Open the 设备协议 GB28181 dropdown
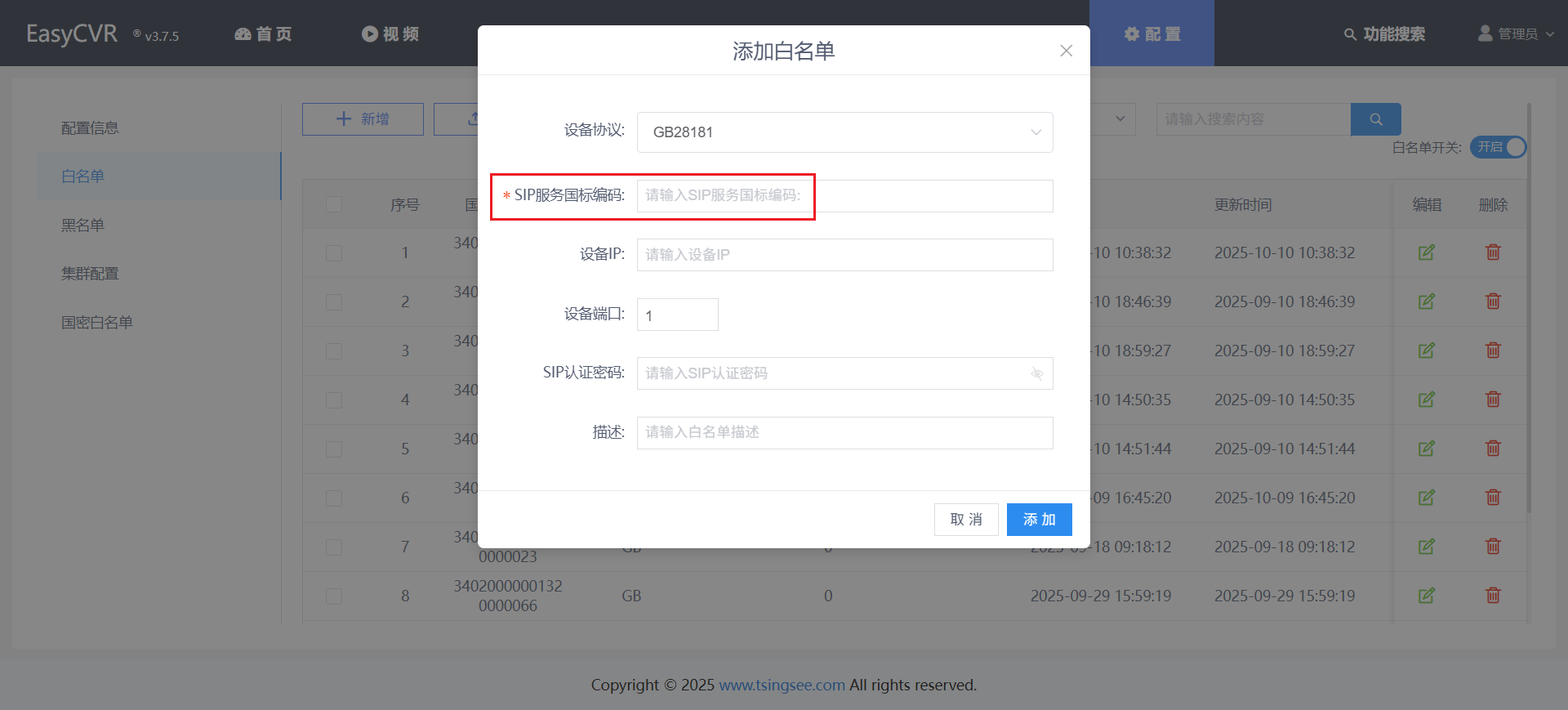This screenshot has height=710, width=1568. 844,132
